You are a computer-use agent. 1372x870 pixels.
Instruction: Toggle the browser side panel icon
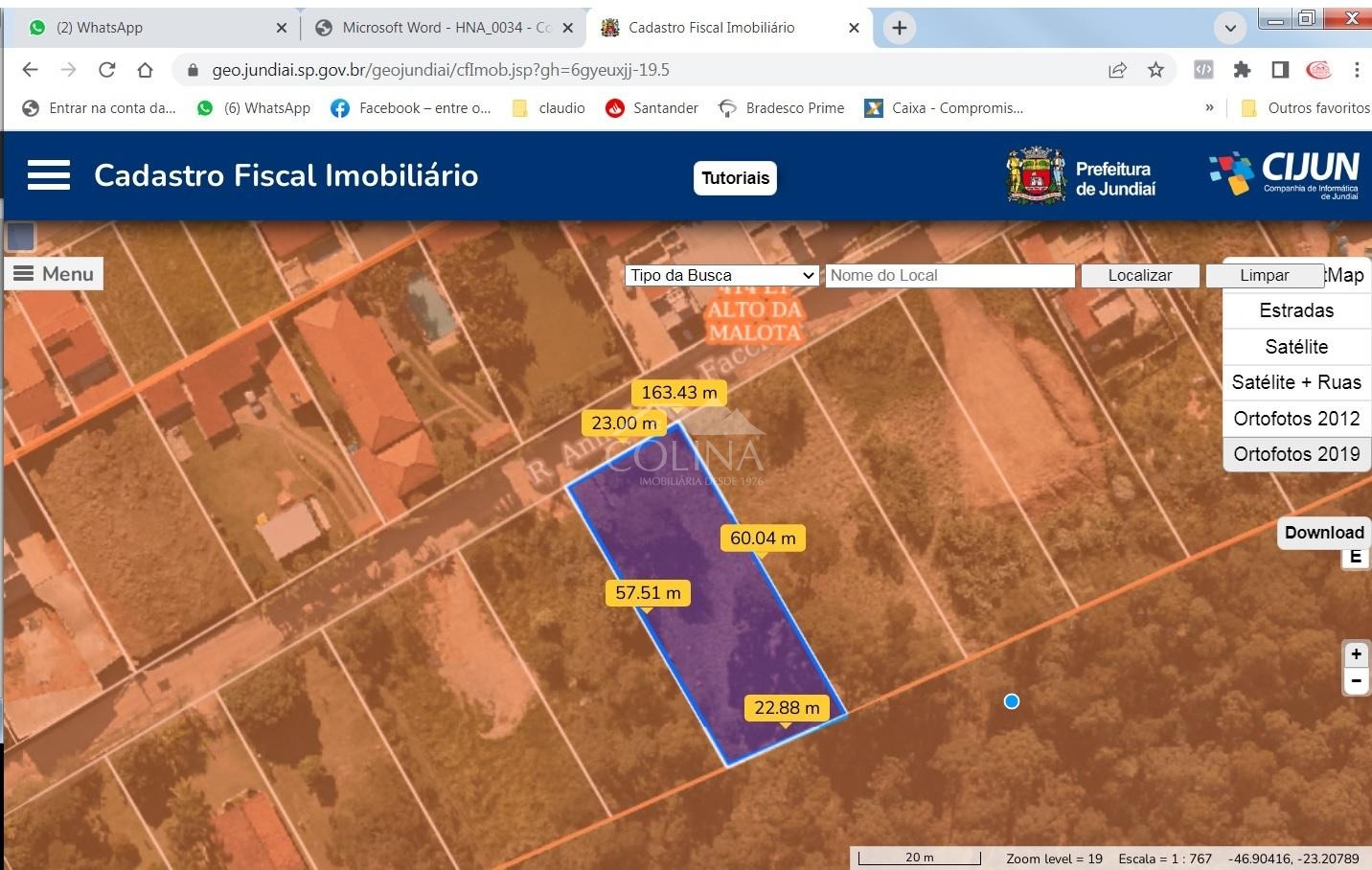click(x=1280, y=70)
